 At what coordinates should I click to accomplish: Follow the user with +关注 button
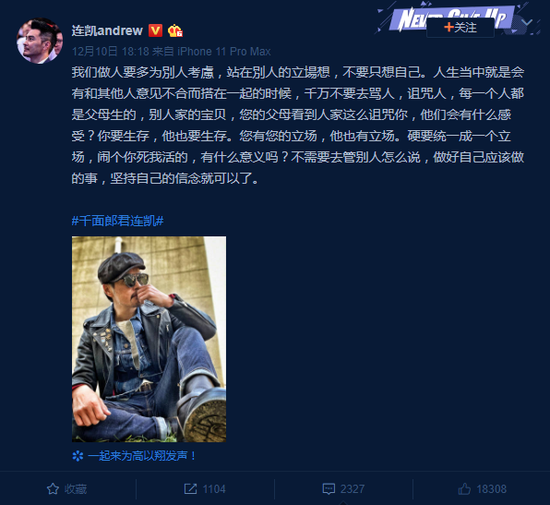[460, 27]
